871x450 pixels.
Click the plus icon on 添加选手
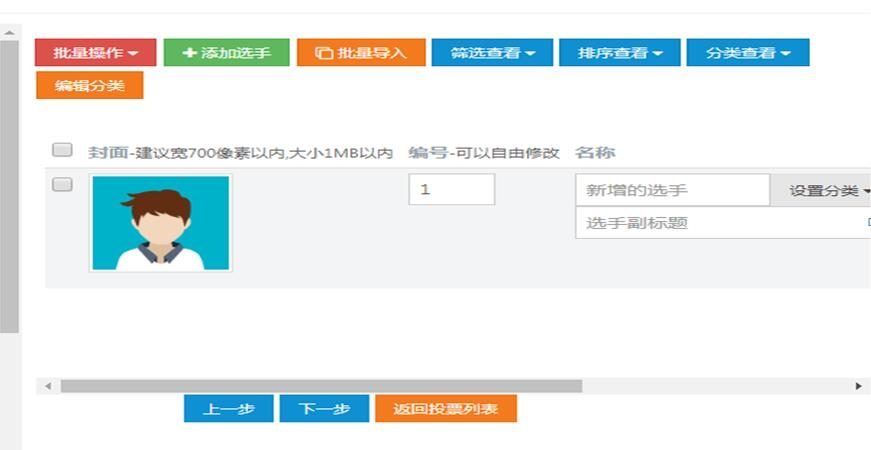tap(190, 53)
